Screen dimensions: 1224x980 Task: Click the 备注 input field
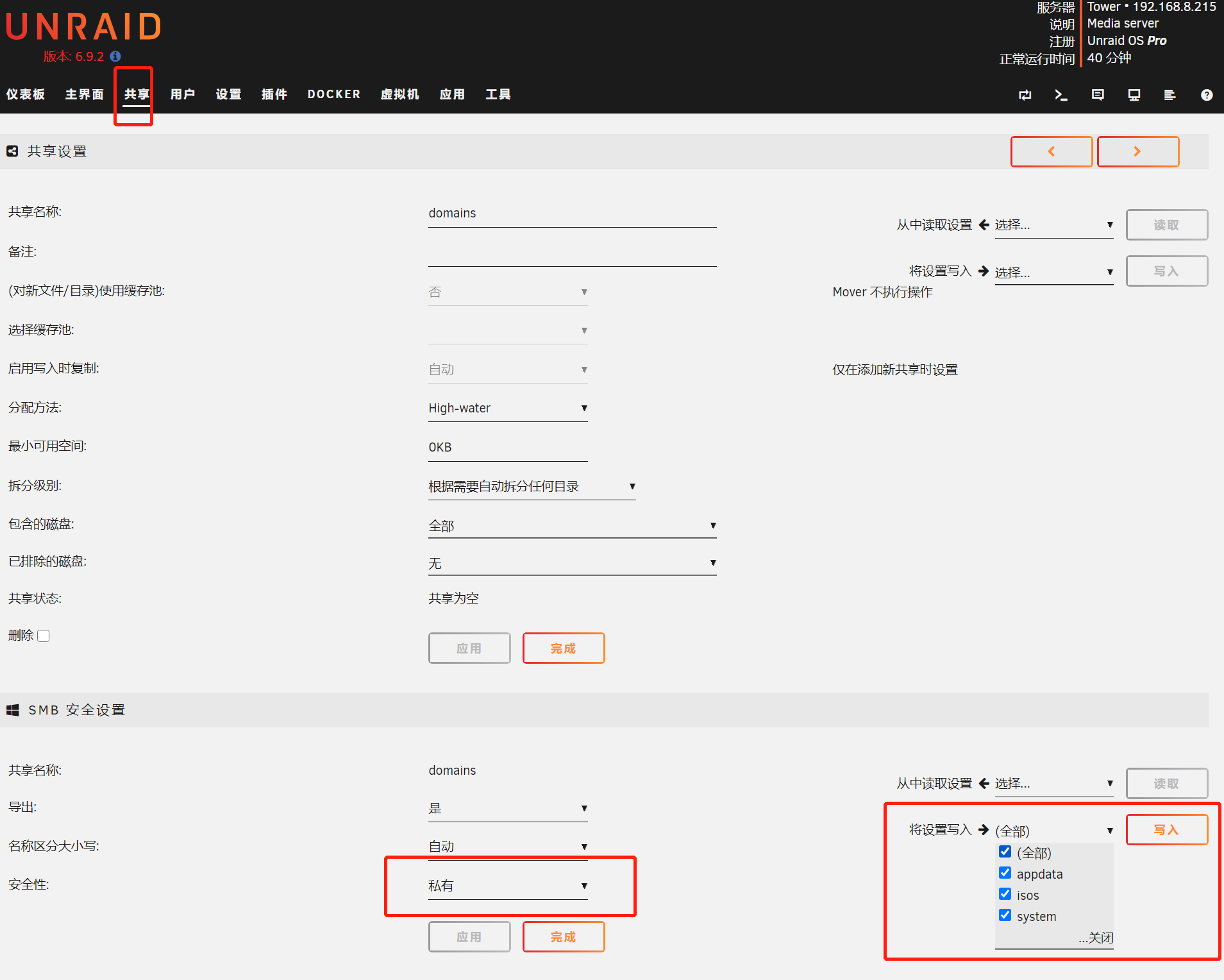(x=573, y=253)
